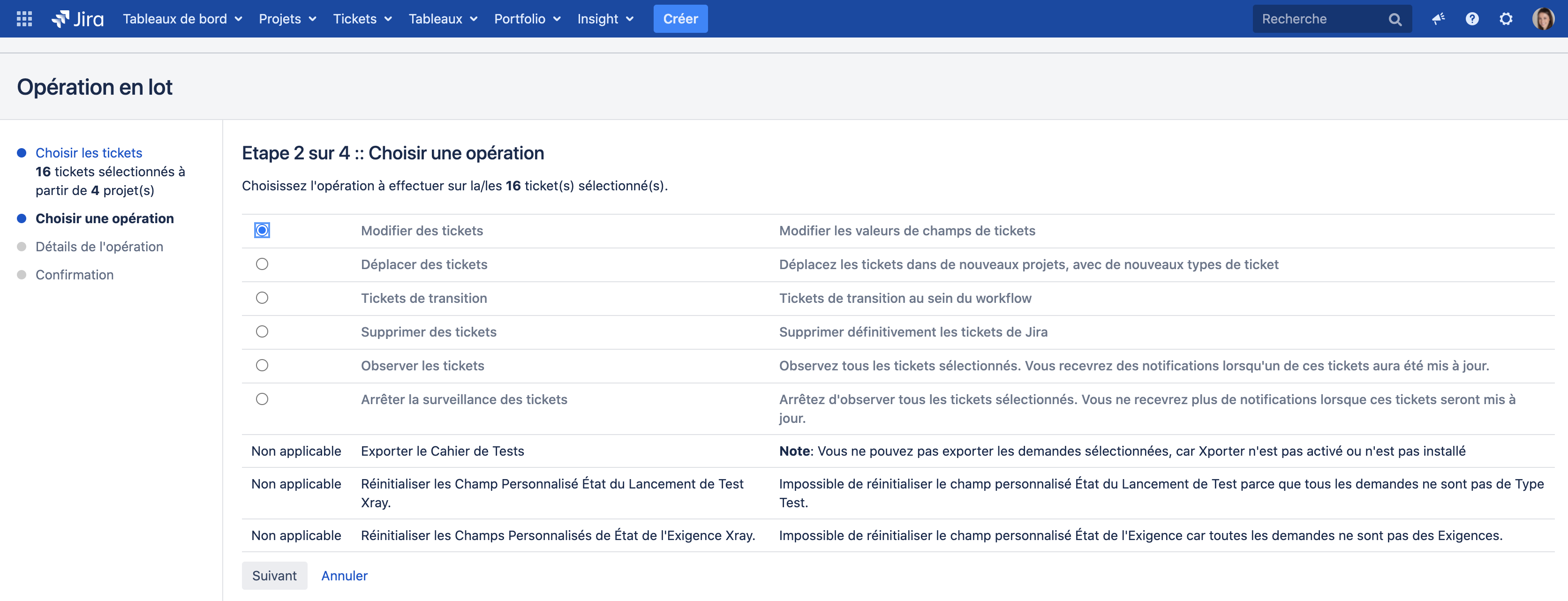
Task: Select the Tickets de transition radio button
Action: tap(262, 298)
